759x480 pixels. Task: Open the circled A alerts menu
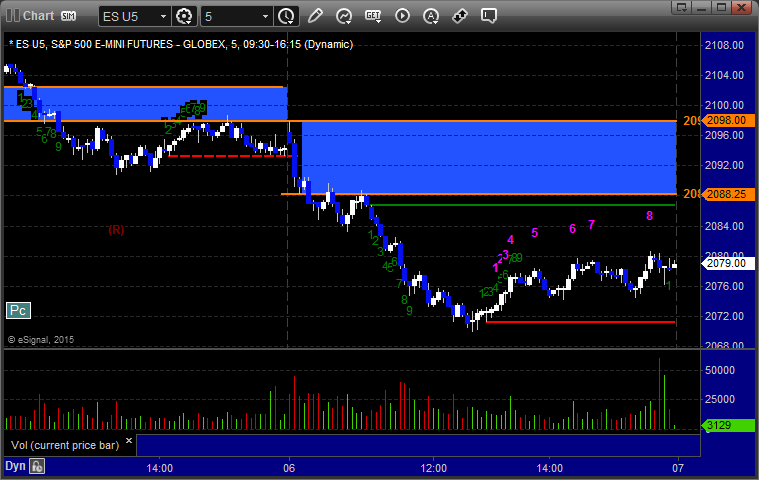coord(431,16)
